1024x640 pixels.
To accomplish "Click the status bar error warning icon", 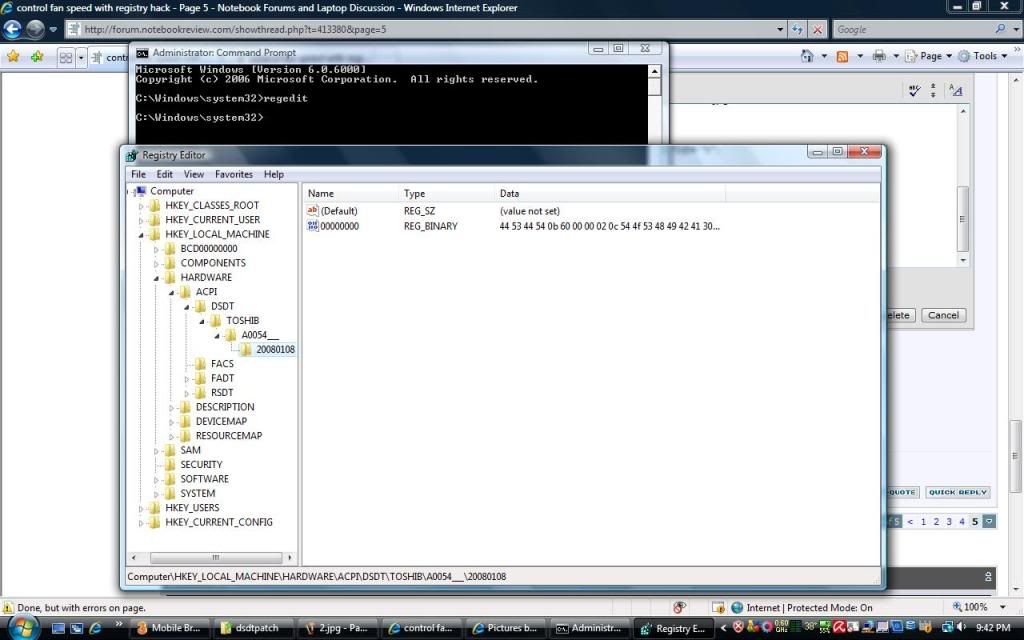I will tap(8, 607).
